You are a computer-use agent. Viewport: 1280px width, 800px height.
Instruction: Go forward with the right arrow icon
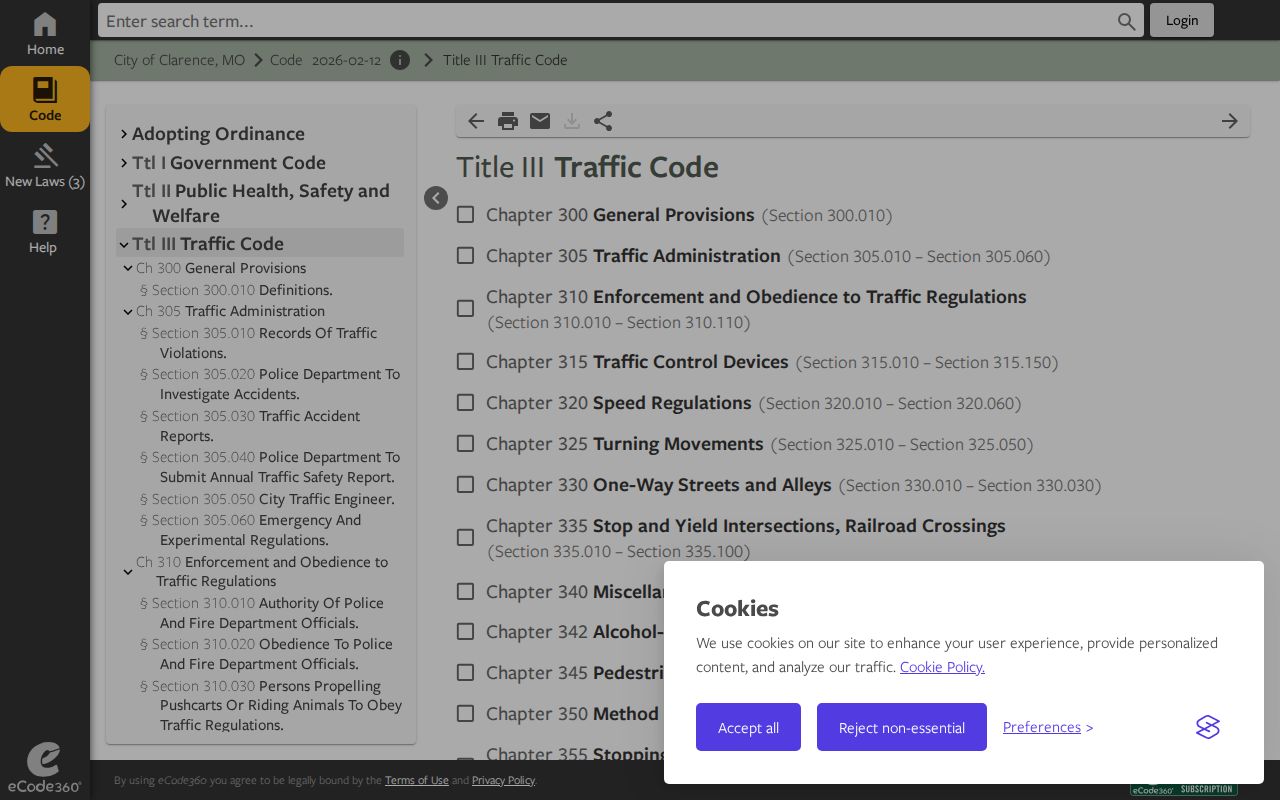tap(1230, 121)
